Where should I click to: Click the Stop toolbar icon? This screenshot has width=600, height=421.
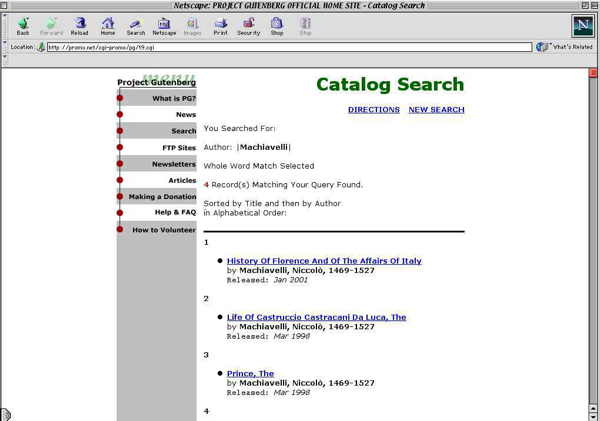tap(305, 26)
